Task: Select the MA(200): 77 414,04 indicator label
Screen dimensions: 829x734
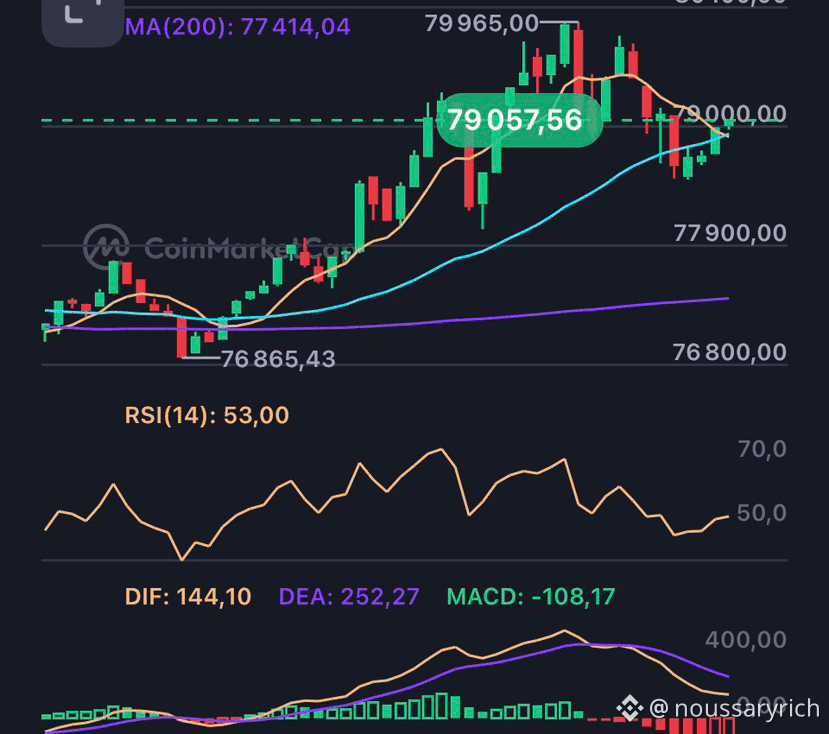Action: (x=237, y=27)
